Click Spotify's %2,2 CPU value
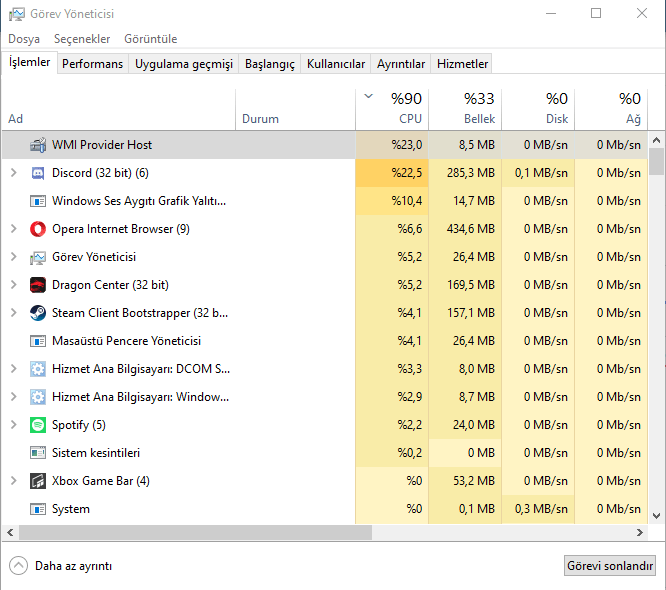The image size is (666, 590). tap(410, 425)
